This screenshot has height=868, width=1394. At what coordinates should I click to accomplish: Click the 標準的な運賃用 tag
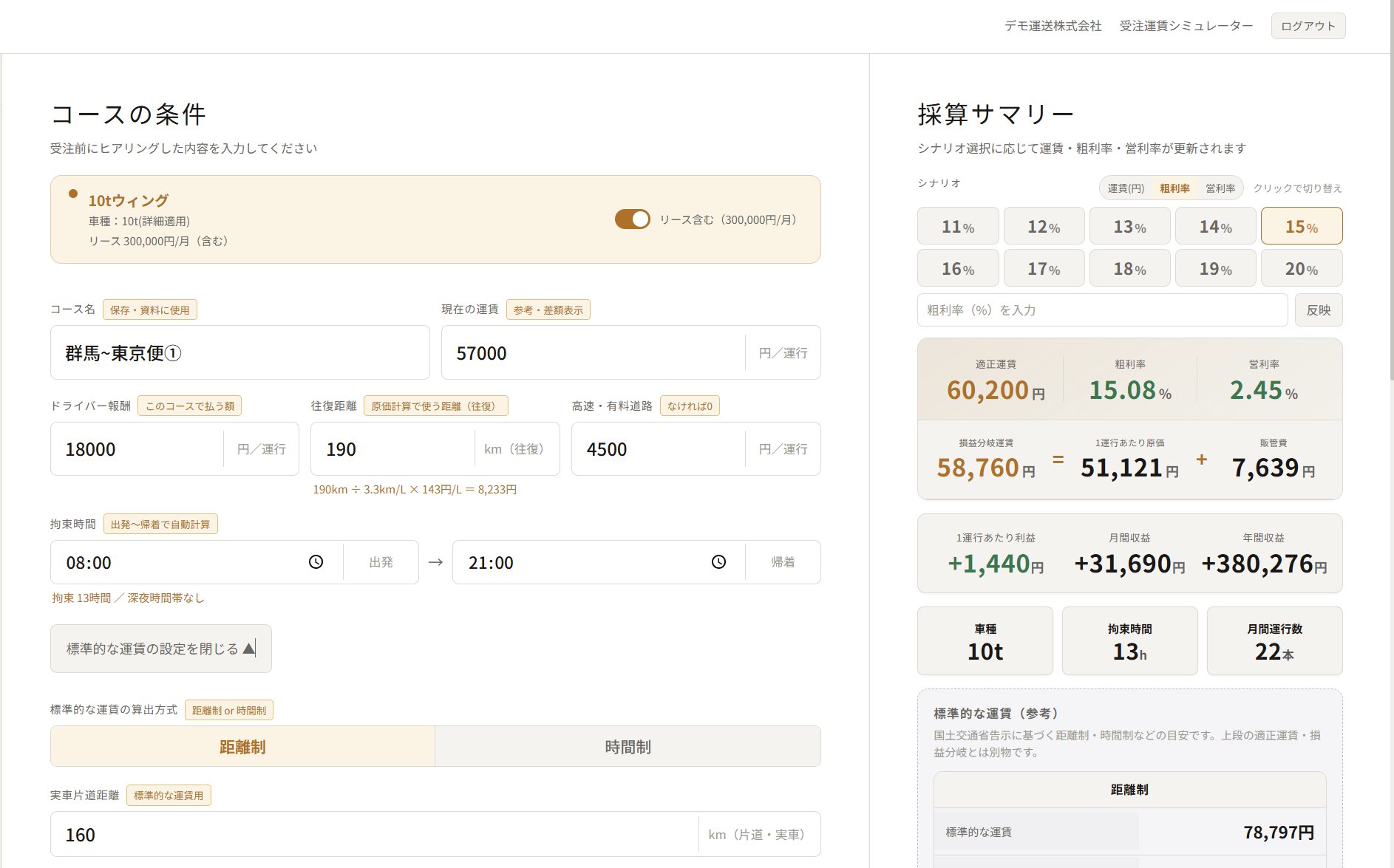pos(169,796)
